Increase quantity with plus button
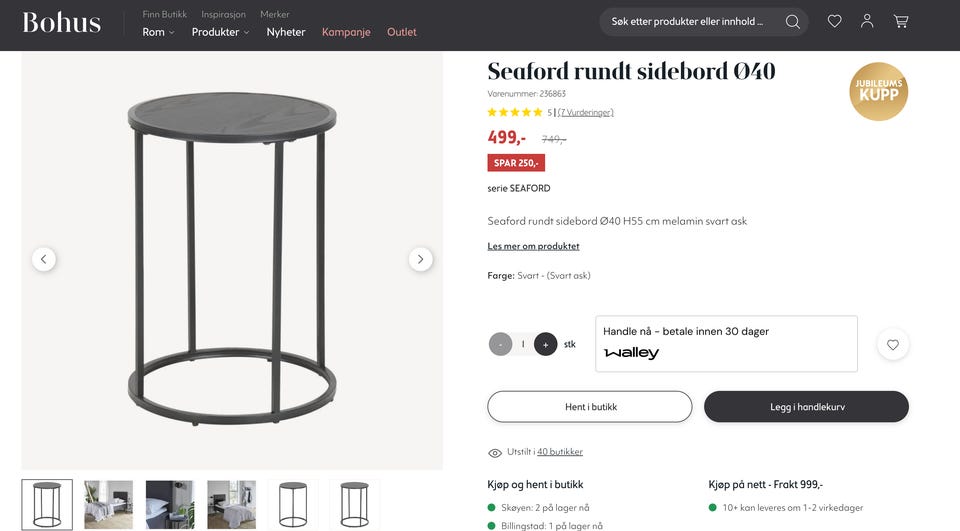Screen dimensions: 960x531 tap(546, 344)
